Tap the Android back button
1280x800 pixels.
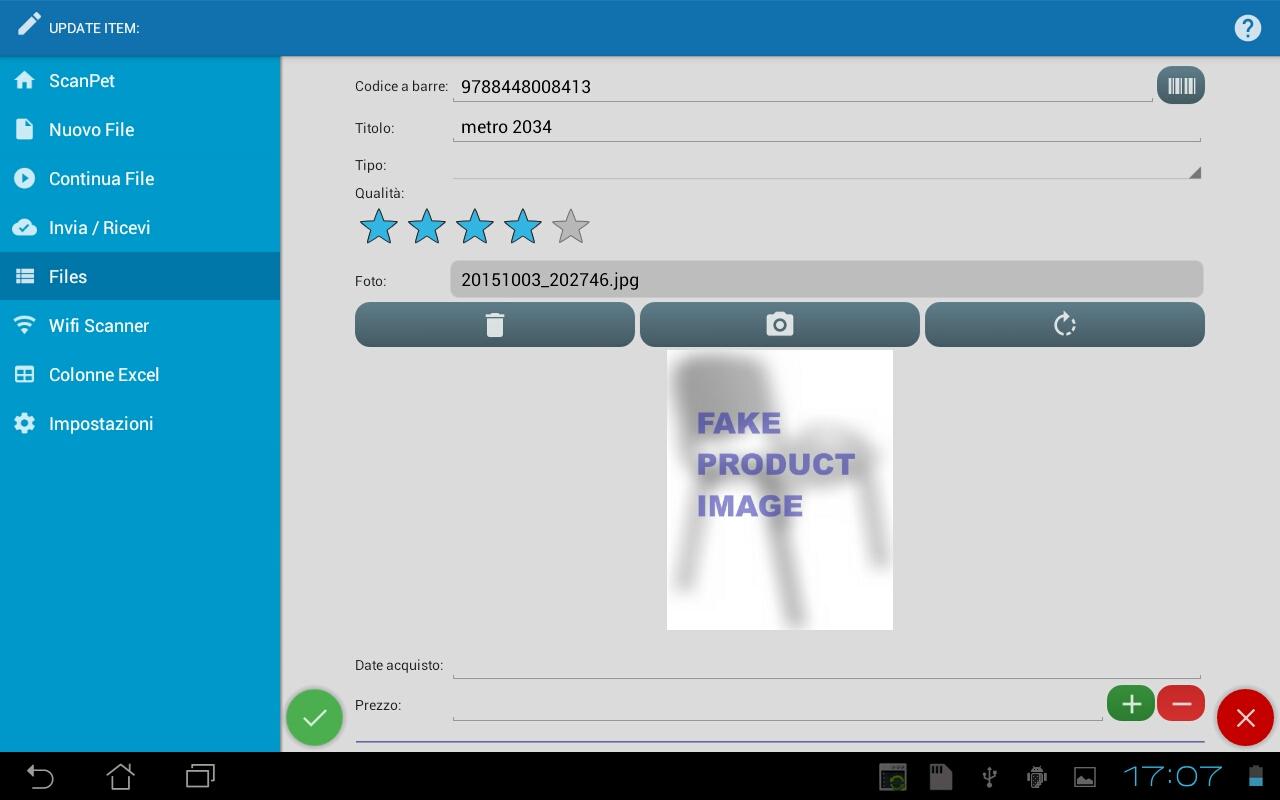click(x=40, y=776)
